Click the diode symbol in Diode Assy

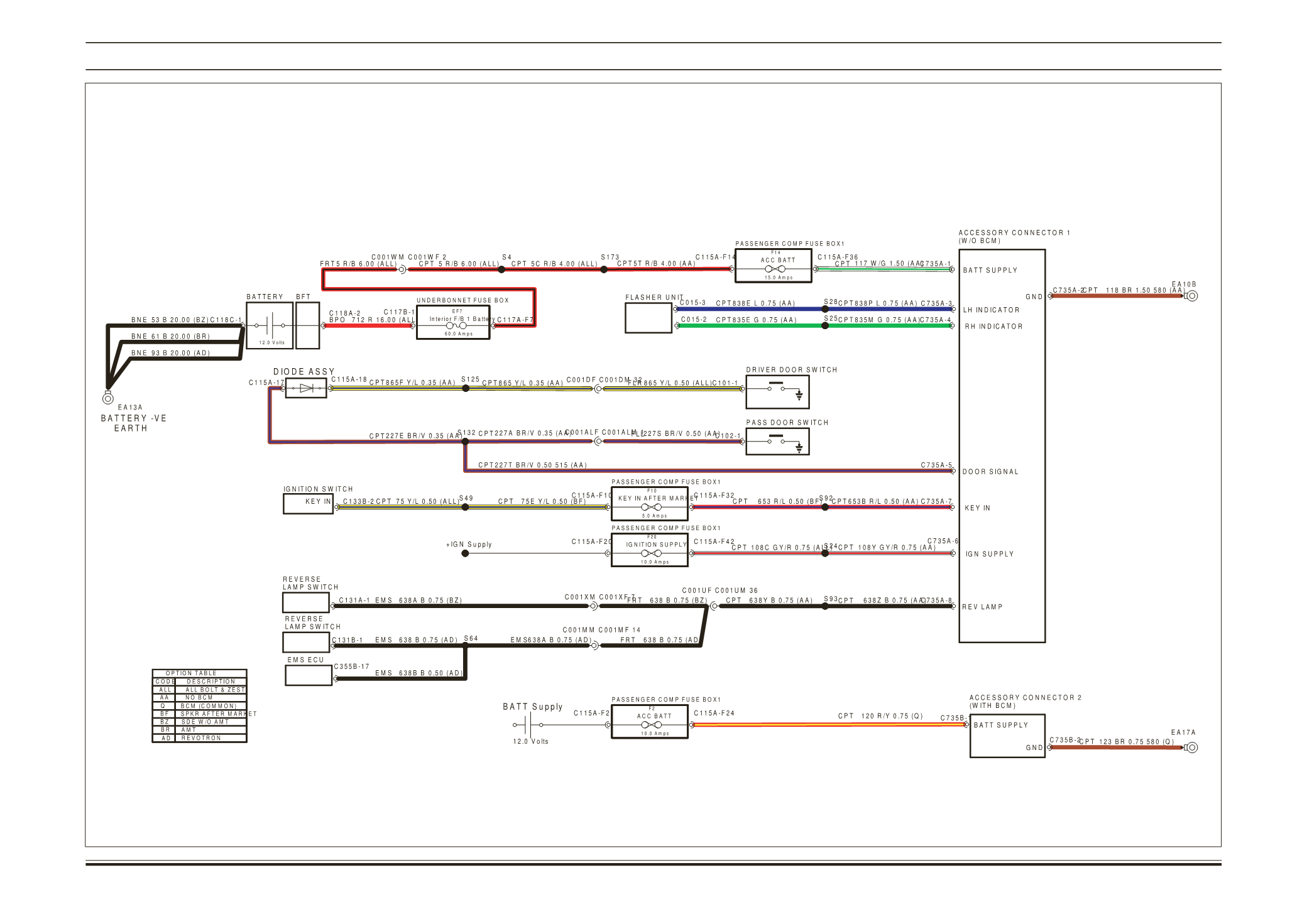click(x=306, y=388)
